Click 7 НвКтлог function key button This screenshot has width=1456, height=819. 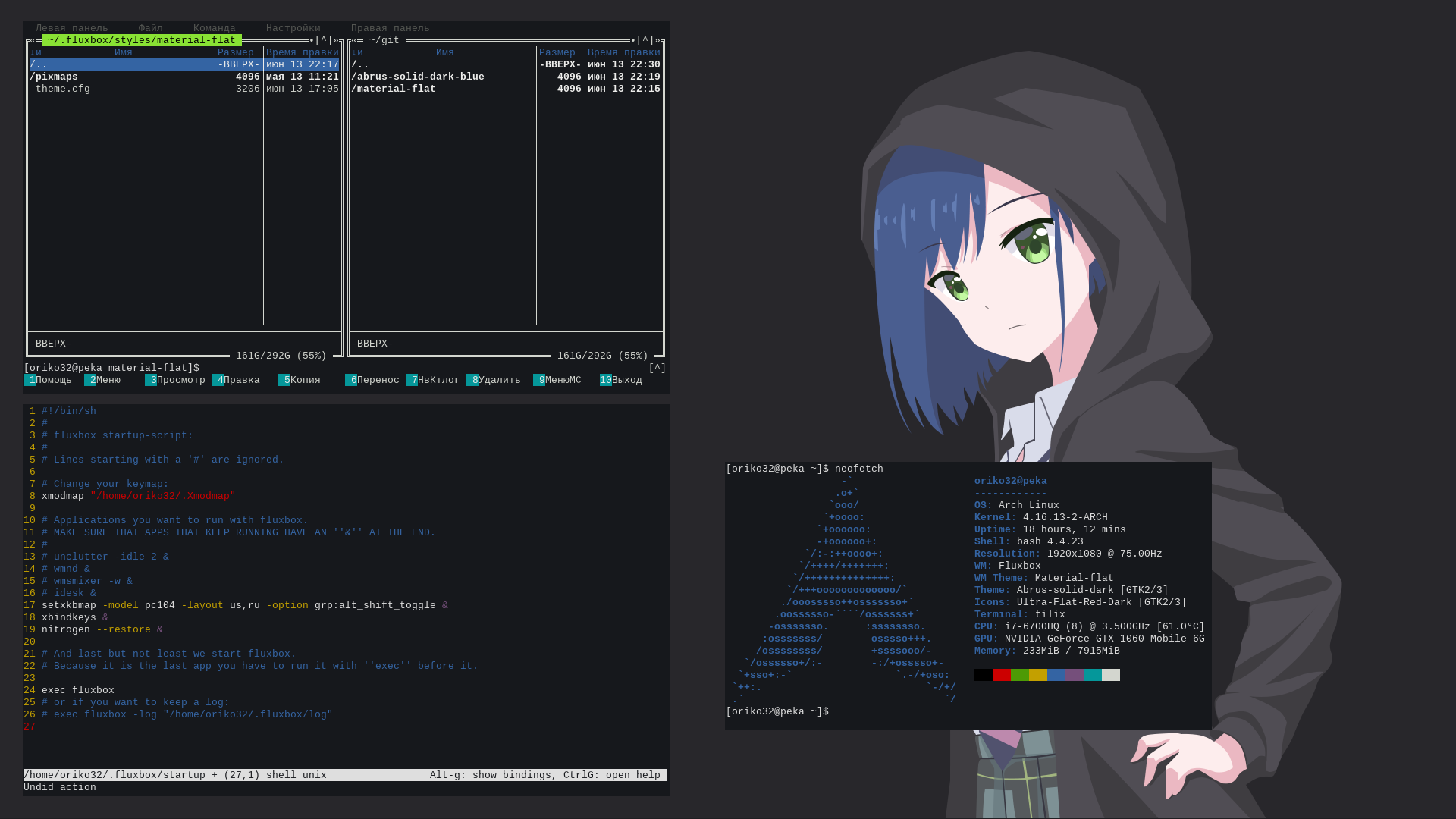click(x=433, y=380)
